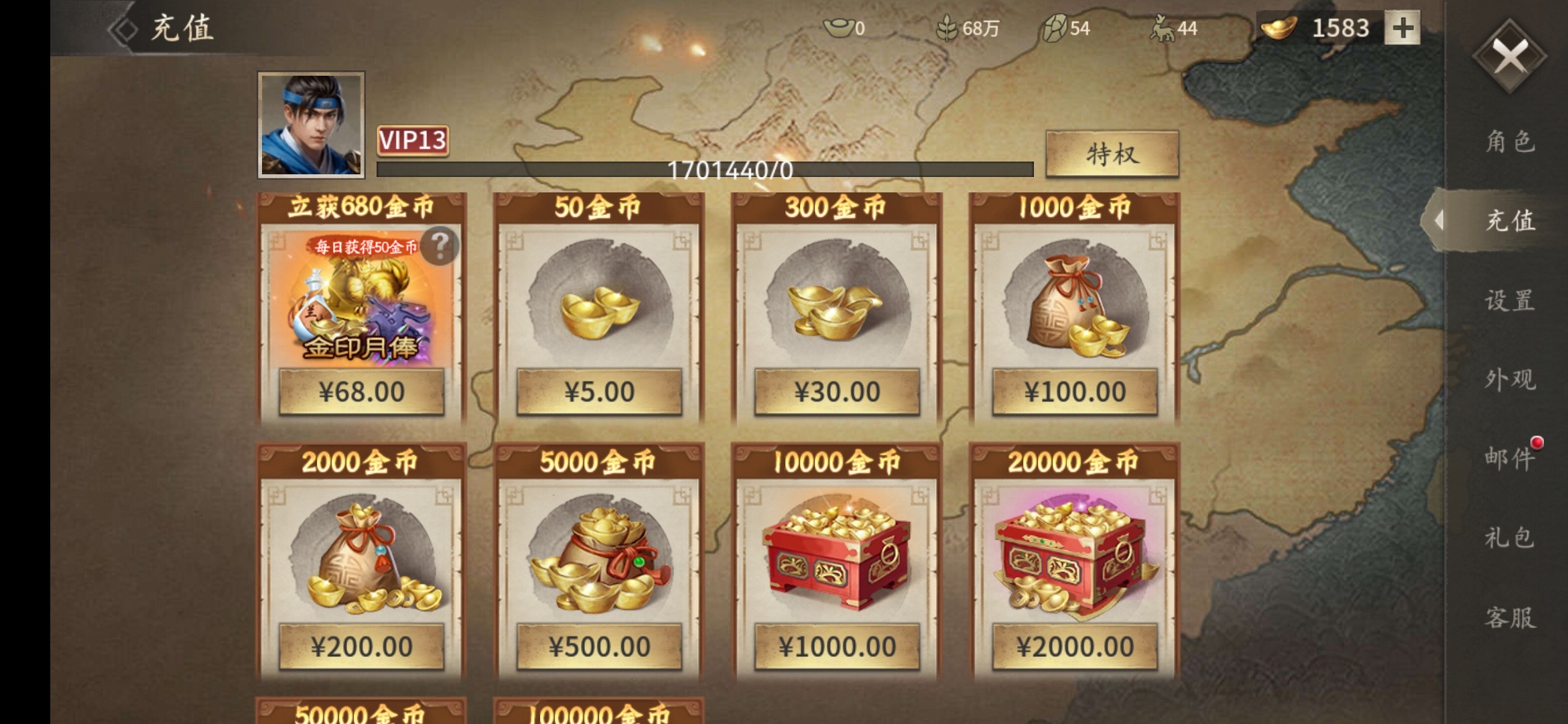Tap the gold ingot currency icon
The width and height of the screenshot is (1568, 724).
1279,28
